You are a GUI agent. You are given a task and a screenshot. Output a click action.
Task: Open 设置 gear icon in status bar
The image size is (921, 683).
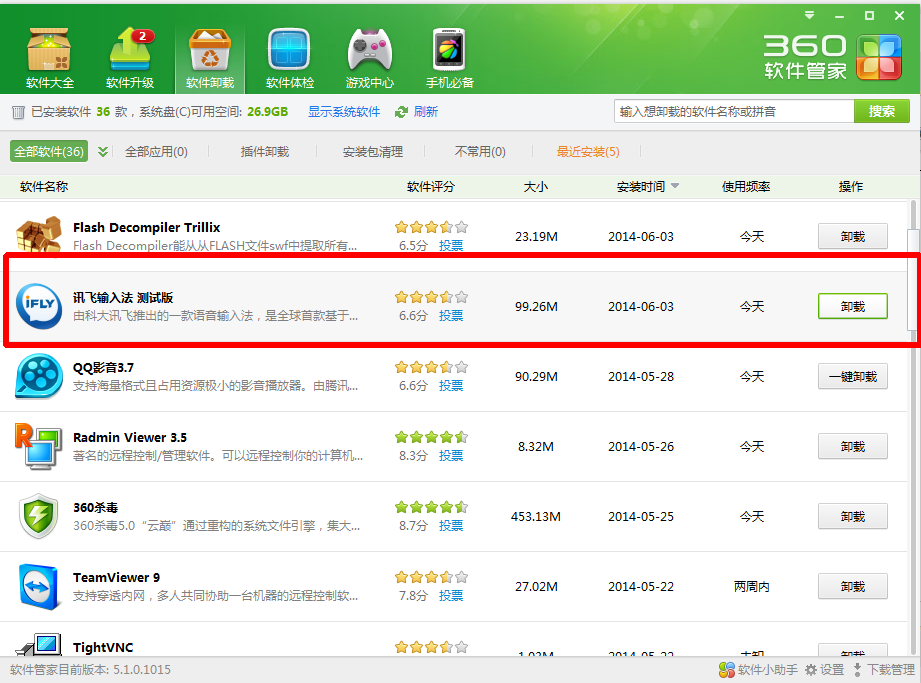(811, 669)
